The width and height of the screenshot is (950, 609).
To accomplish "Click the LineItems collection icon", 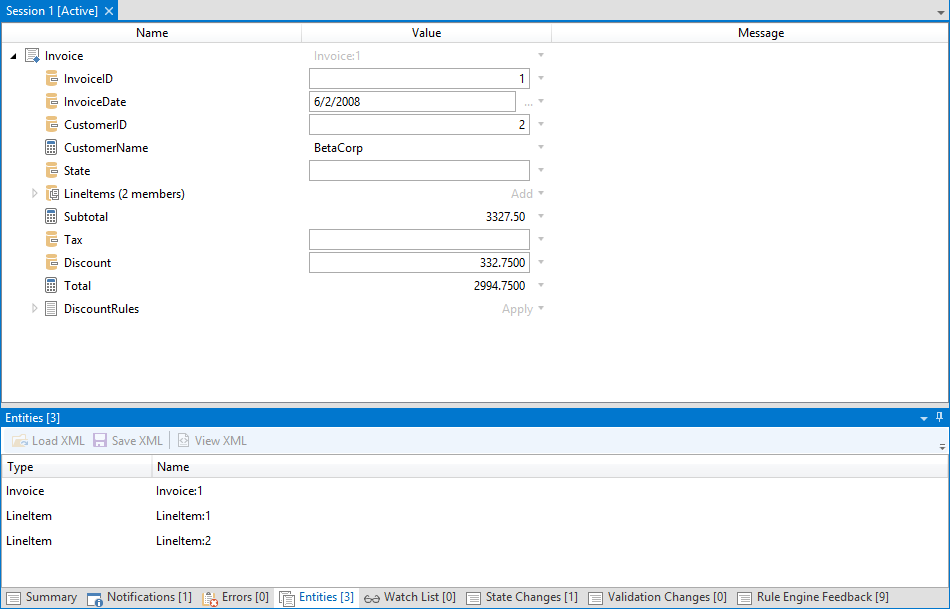I will coord(52,194).
